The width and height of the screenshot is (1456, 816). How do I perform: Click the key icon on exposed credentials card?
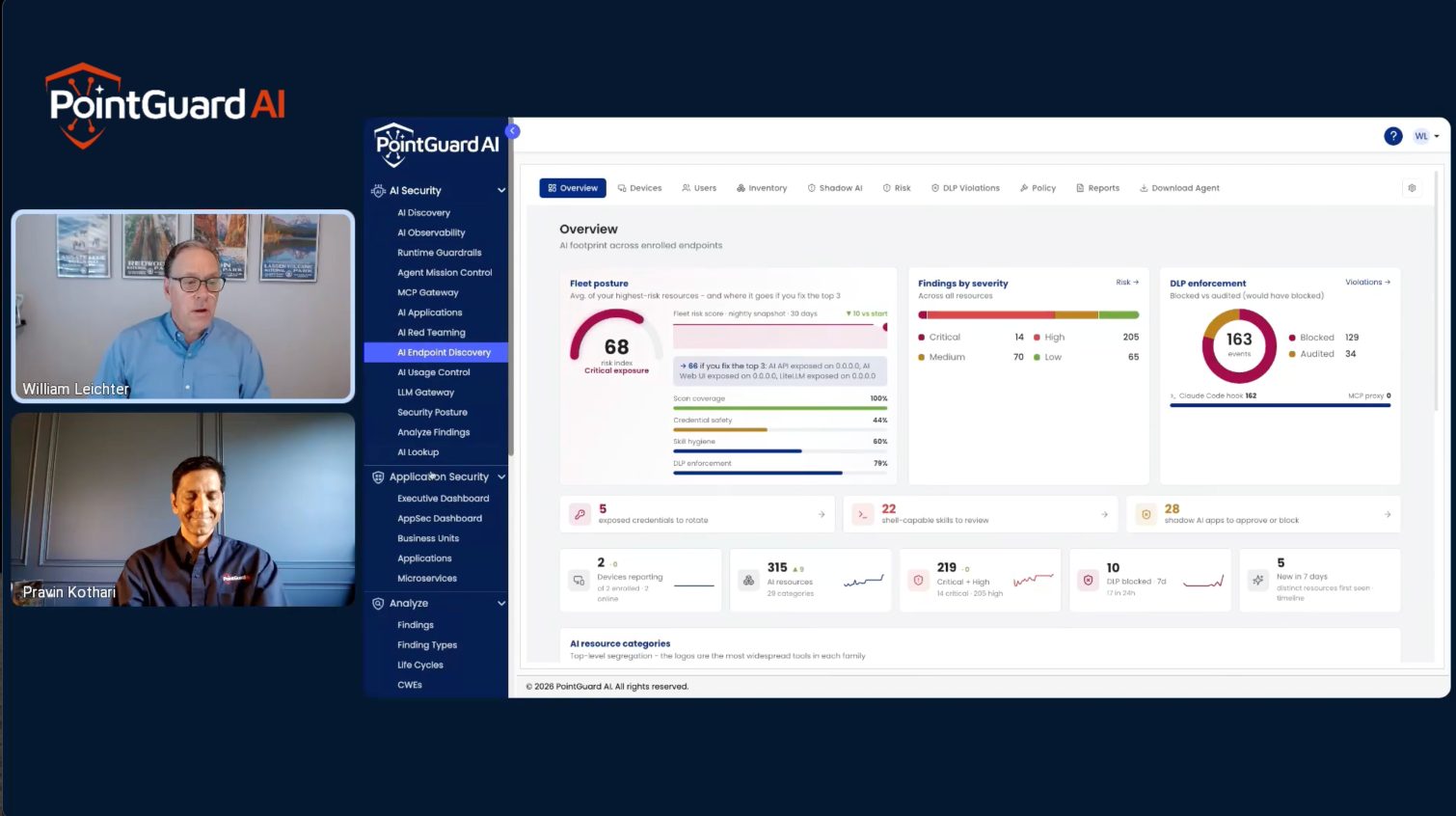(x=580, y=514)
